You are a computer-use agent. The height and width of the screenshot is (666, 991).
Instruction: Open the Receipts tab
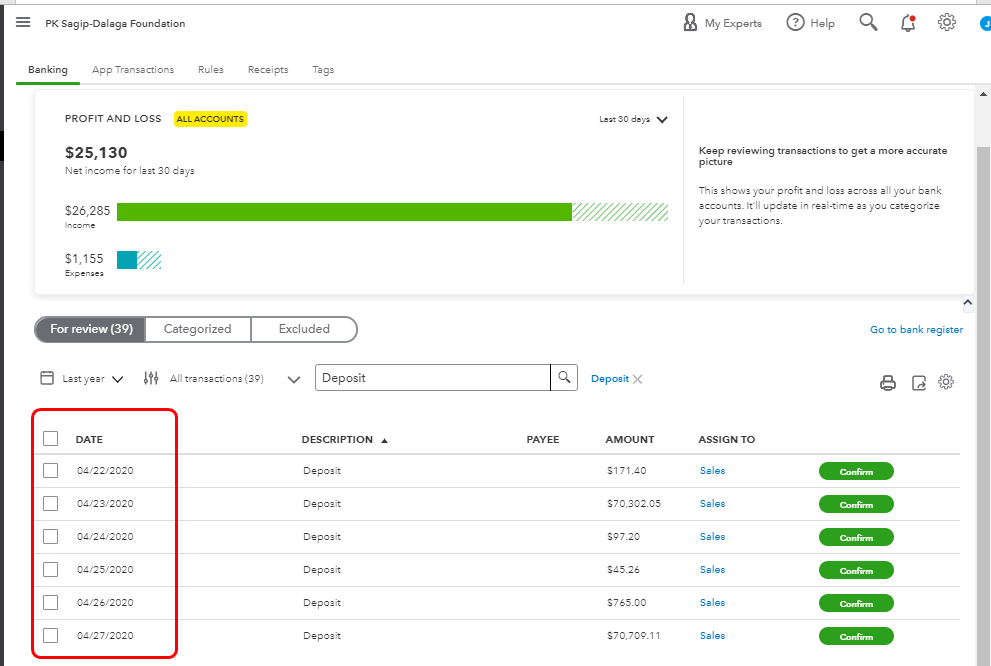click(268, 70)
